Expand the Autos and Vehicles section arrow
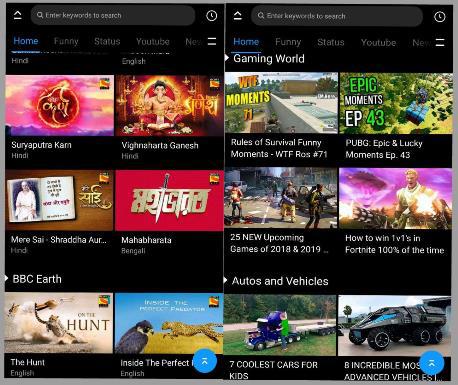Viewport: 458px width, 385px height. [x=226, y=280]
